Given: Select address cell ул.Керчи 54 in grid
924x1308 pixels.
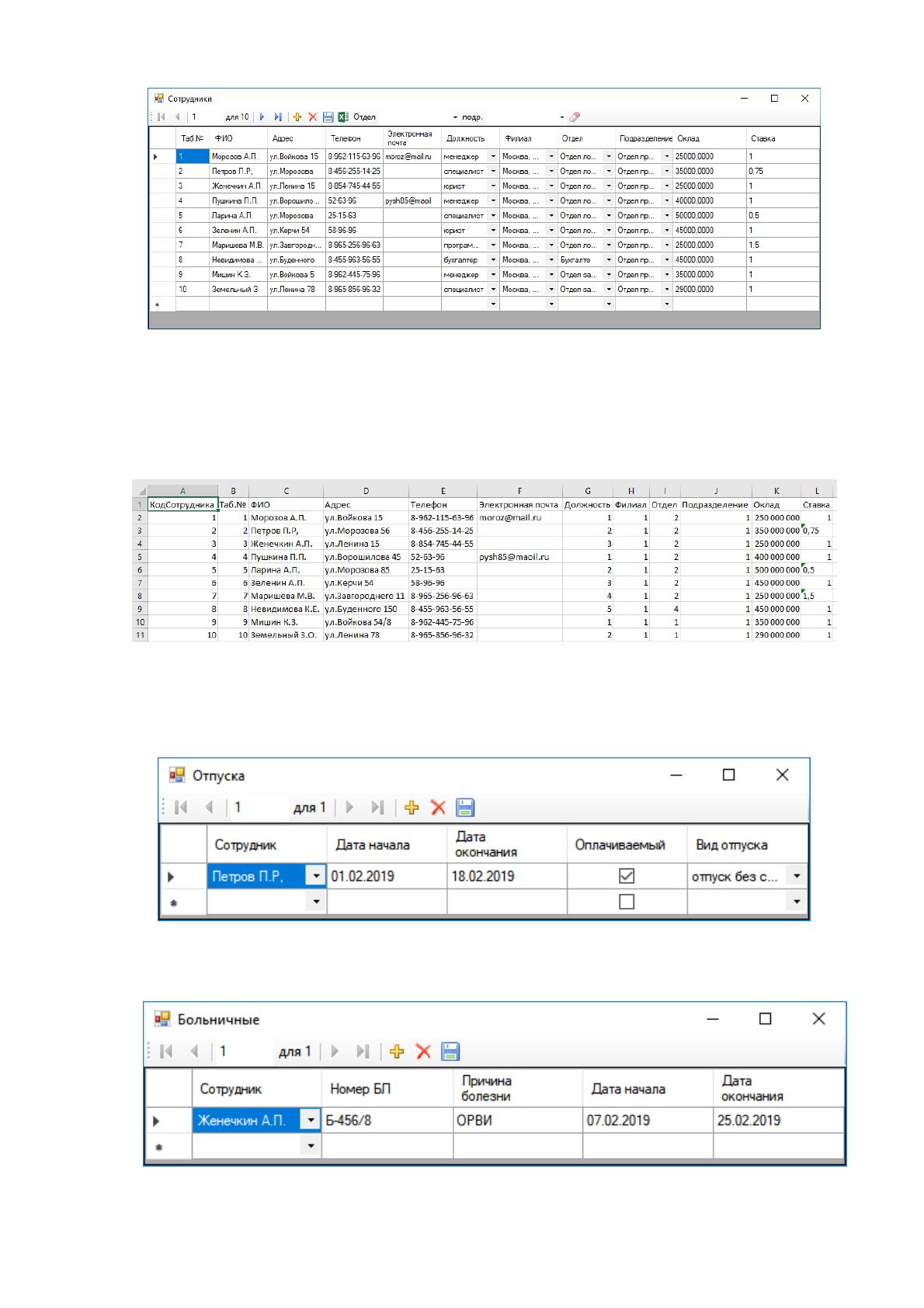Looking at the screenshot, I should tap(297, 230).
